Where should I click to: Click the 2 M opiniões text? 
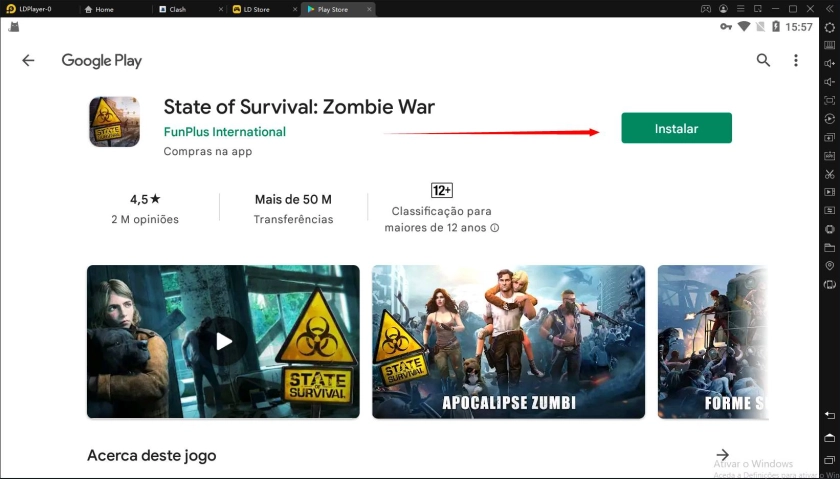coord(145,219)
